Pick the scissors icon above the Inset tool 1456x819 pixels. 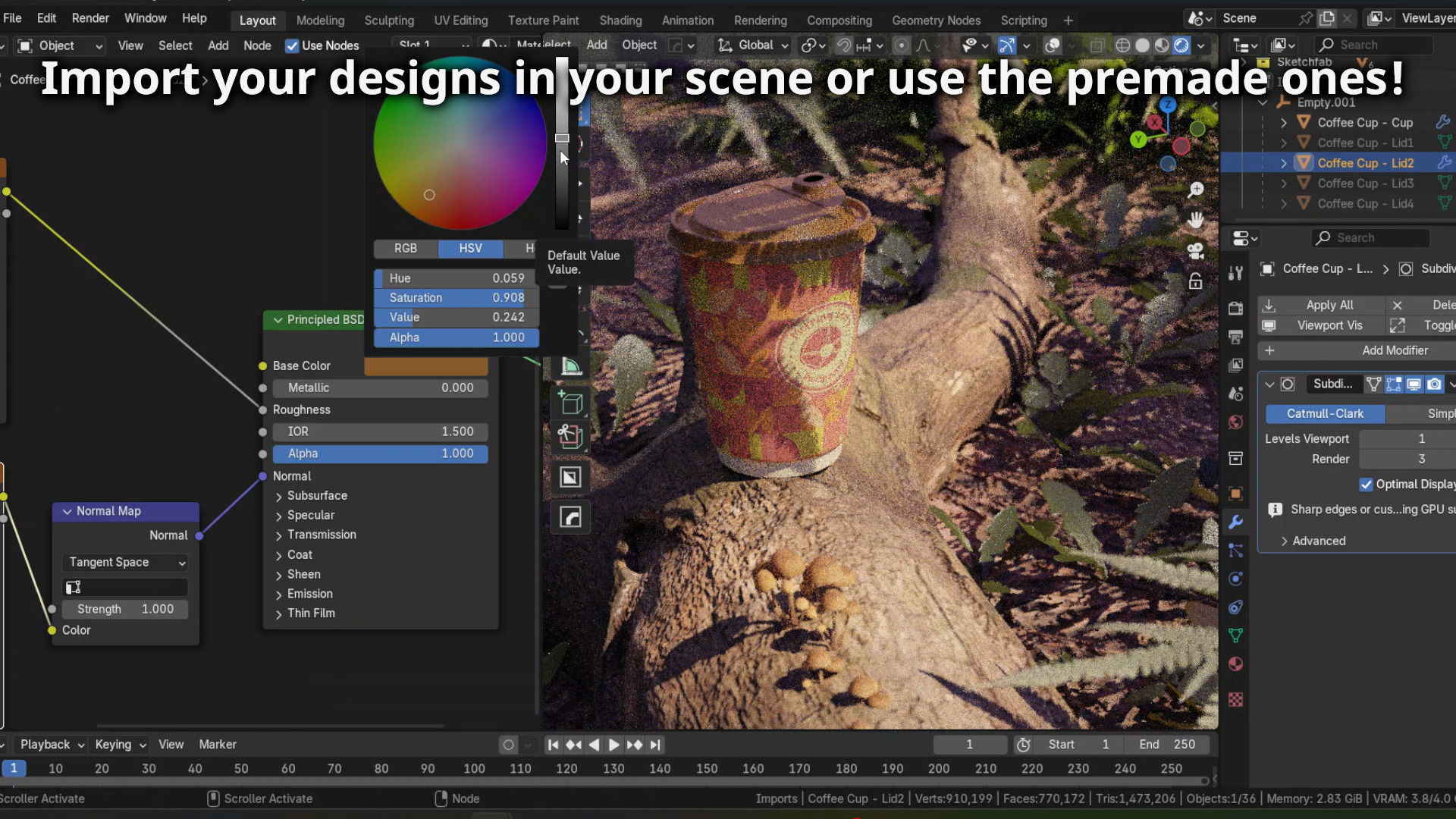pyautogui.click(x=570, y=436)
